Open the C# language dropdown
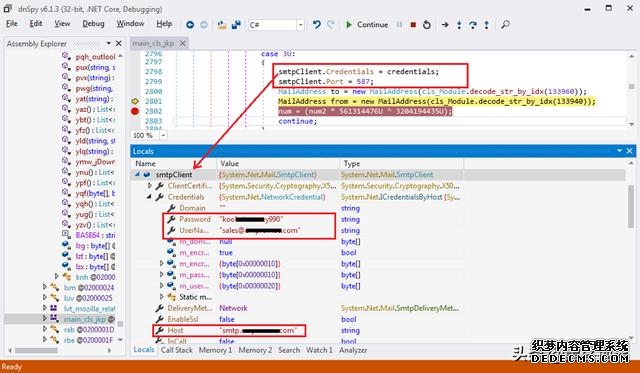 [x=300, y=25]
